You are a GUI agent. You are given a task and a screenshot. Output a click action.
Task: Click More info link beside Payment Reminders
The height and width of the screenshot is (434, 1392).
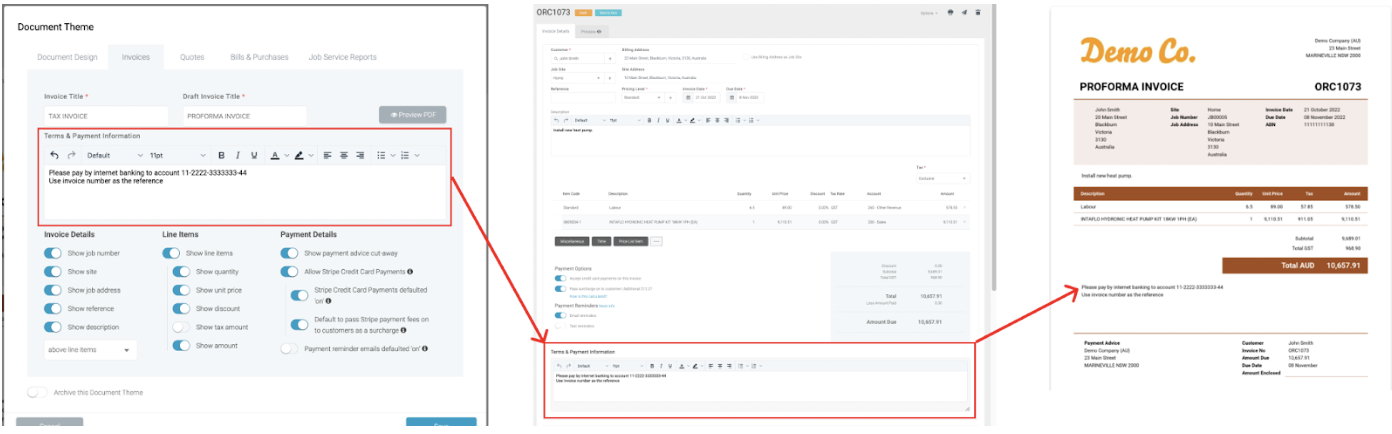coord(606,305)
